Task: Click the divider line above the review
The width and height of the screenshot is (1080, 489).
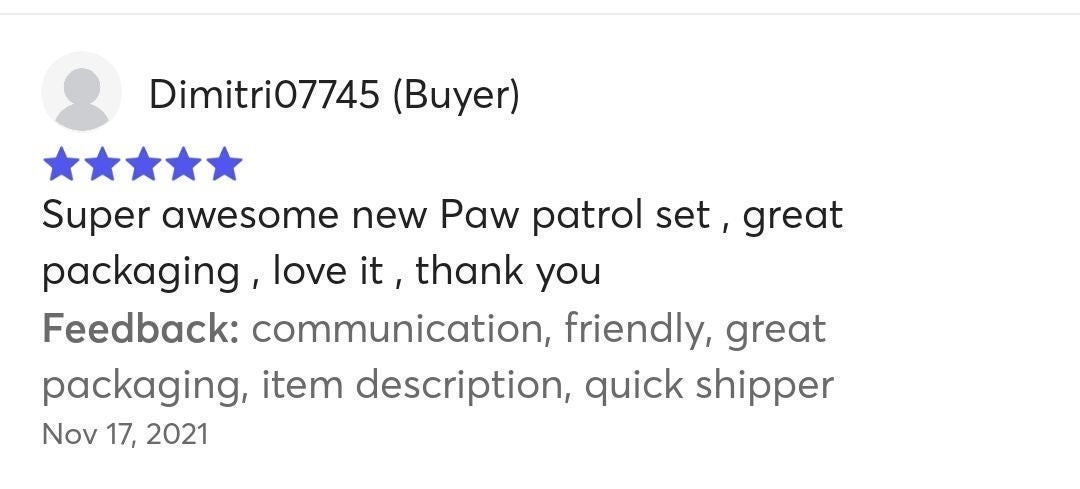Action: [540, 14]
